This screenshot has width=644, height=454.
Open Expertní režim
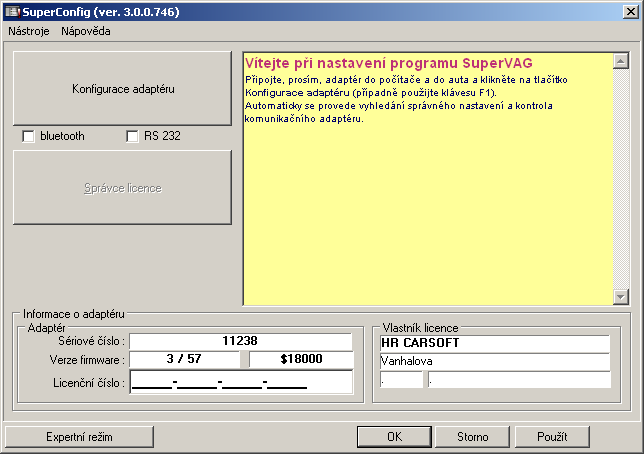pyautogui.click(x=79, y=437)
